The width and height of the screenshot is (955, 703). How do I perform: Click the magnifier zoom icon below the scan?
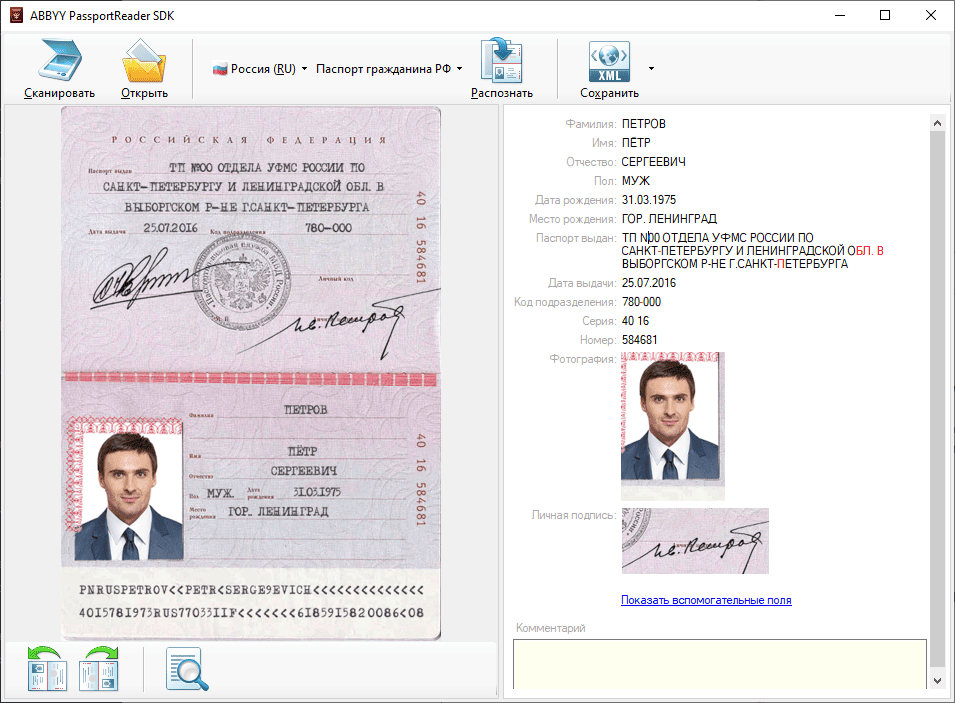point(187,669)
